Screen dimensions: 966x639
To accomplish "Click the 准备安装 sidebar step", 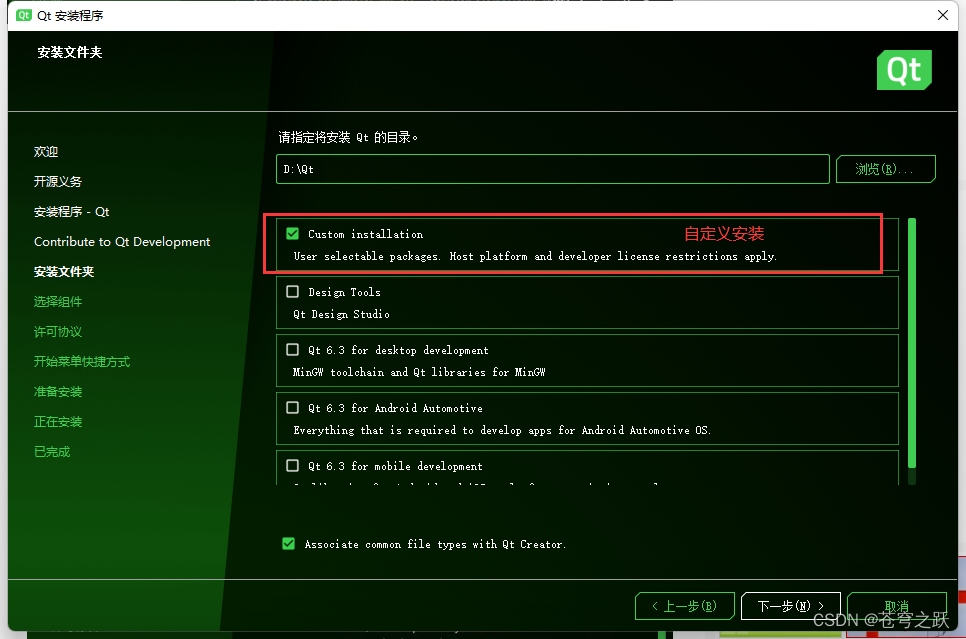I will pyautogui.click(x=57, y=392).
